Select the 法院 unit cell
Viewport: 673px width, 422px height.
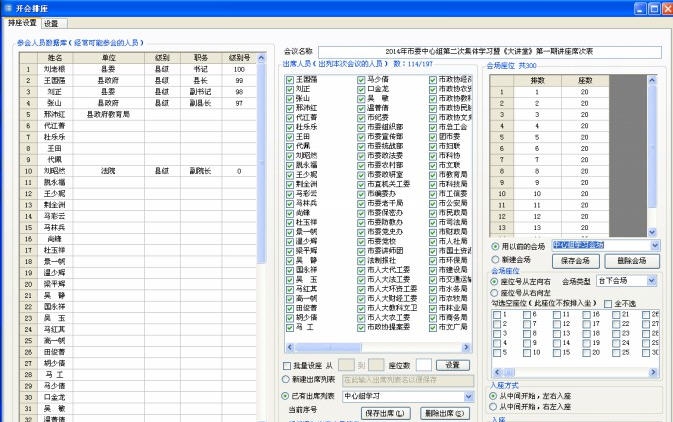[109, 171]
